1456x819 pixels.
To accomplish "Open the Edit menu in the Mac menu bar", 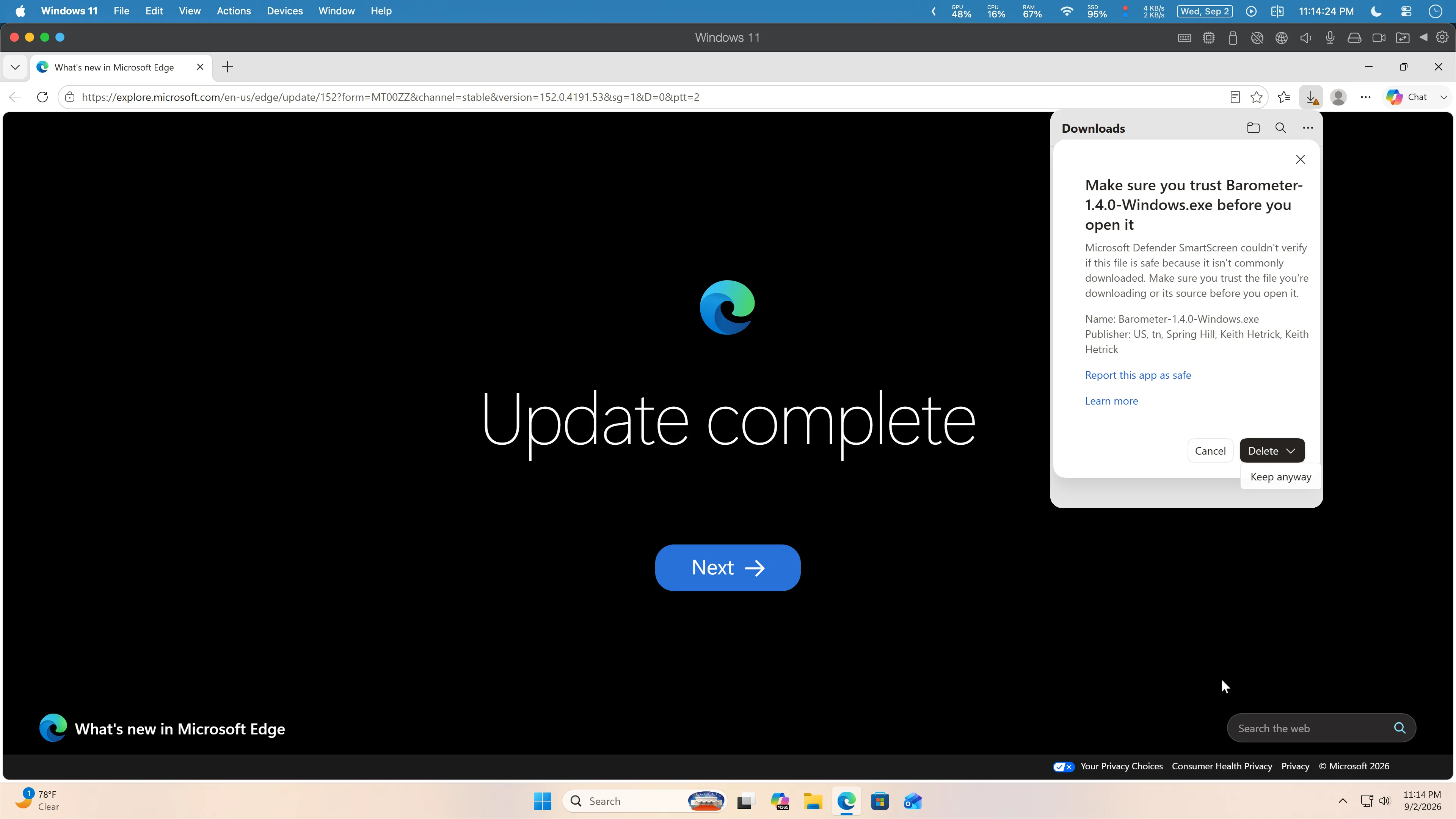I will click(154, 11).
